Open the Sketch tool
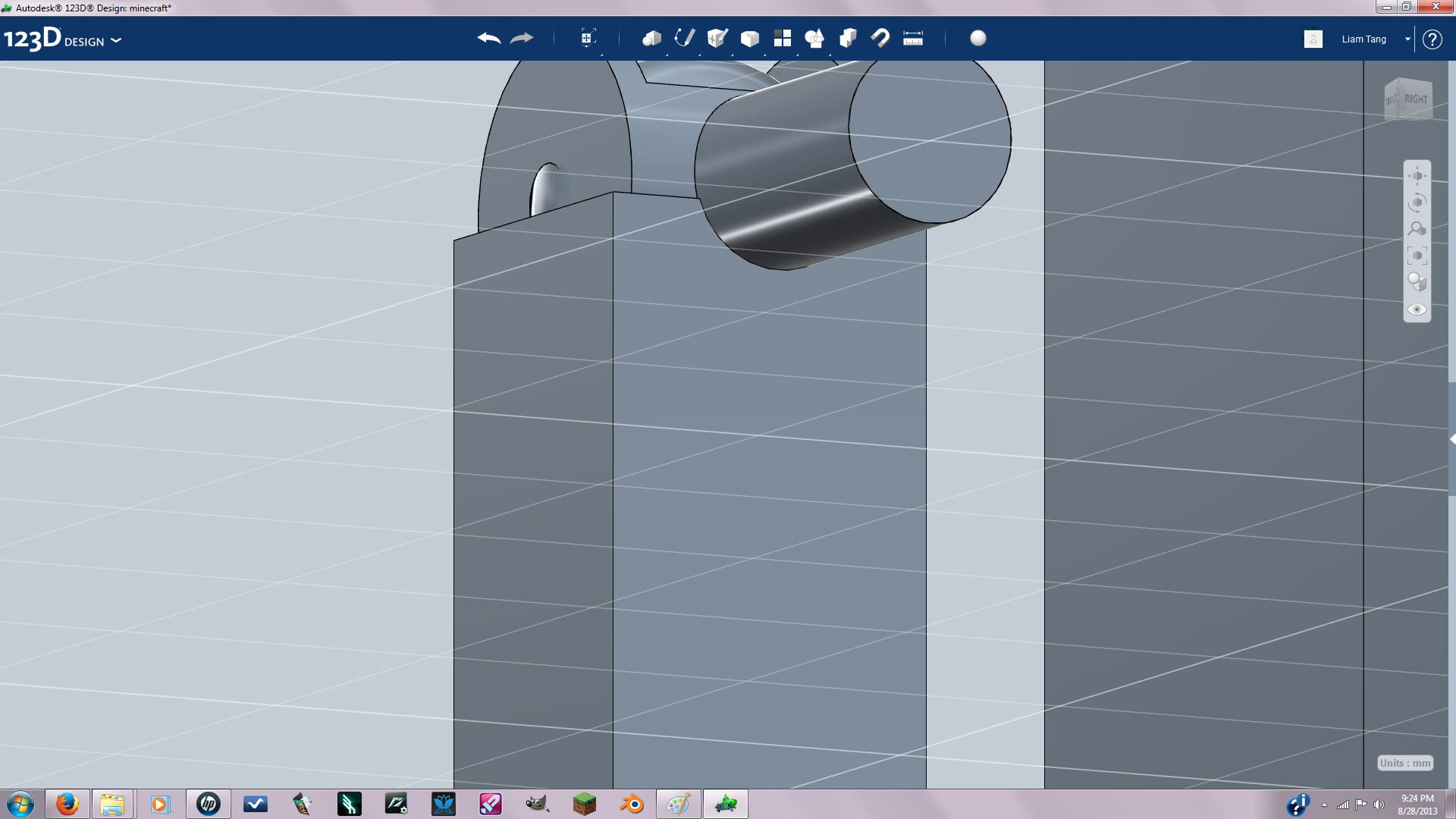The width and height of the screenshot is (1456, 819). tap(684, 38)
